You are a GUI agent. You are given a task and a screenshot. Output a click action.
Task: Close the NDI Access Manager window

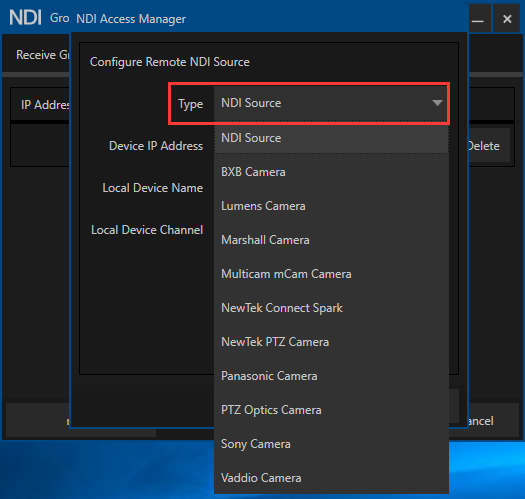[x=507, y=19]
